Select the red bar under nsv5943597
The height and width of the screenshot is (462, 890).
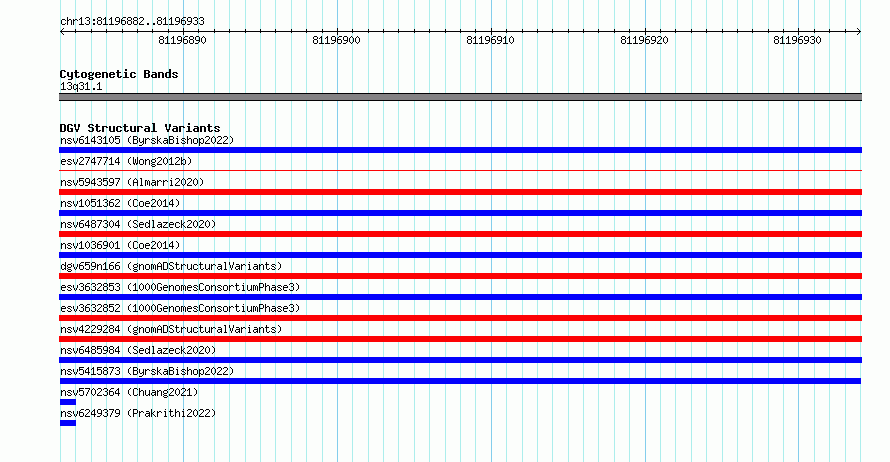point(460,192)
